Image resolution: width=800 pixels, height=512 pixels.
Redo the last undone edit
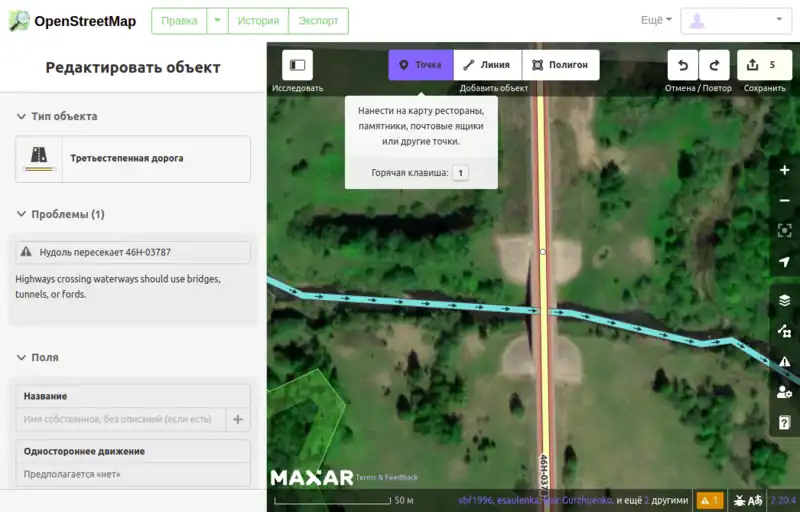coord(714,65)
